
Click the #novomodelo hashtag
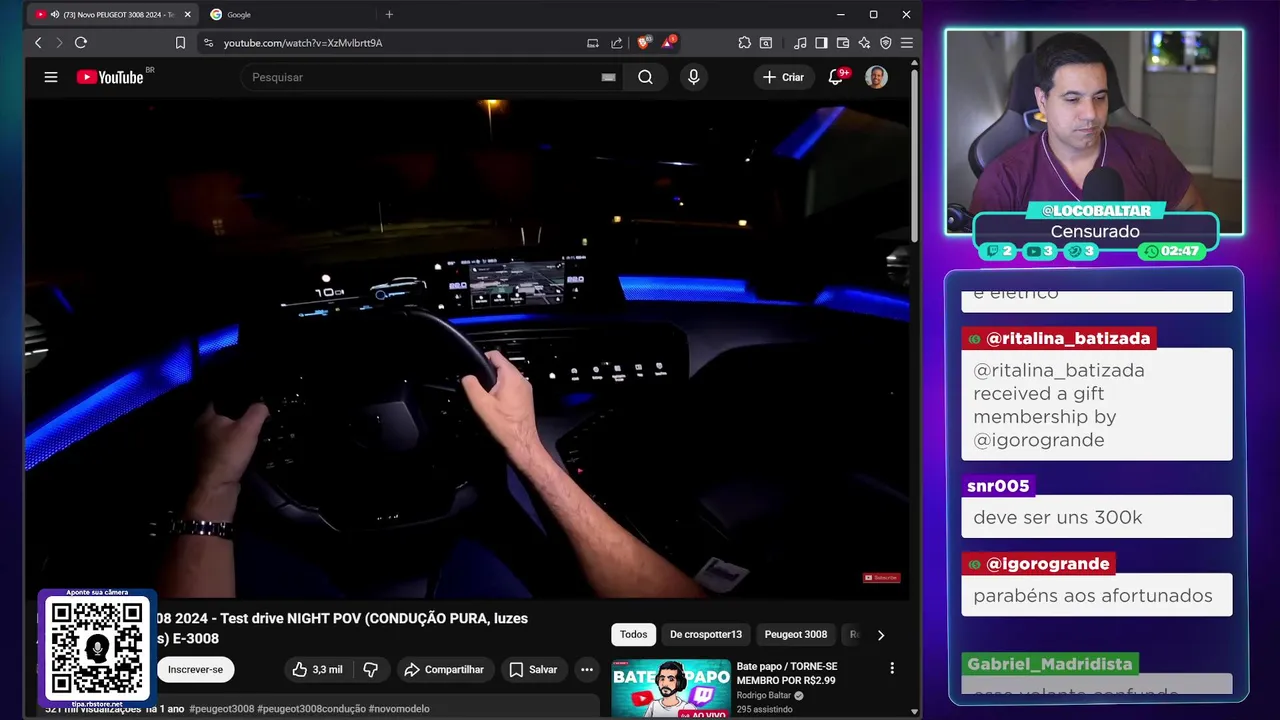[399, 708]
